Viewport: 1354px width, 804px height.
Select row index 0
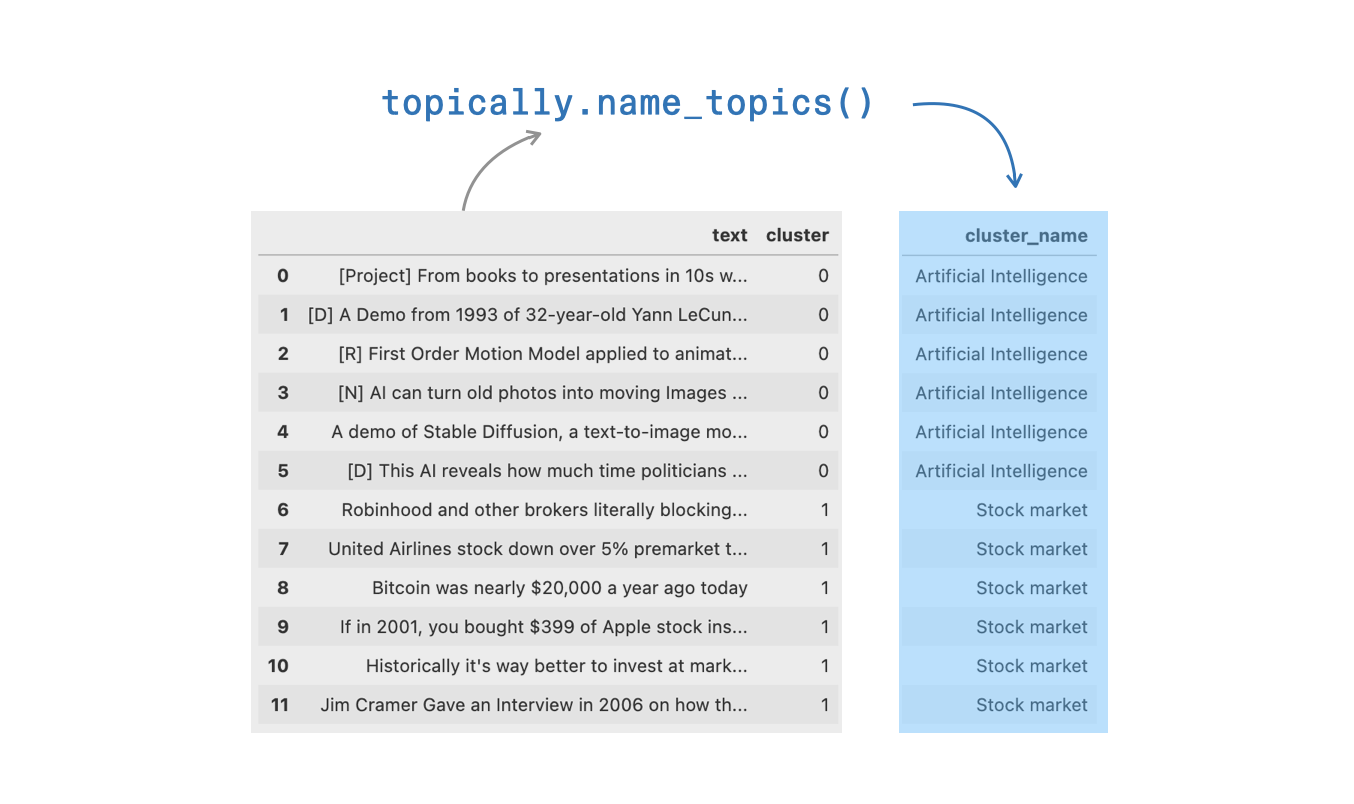(x=283, y=276)
